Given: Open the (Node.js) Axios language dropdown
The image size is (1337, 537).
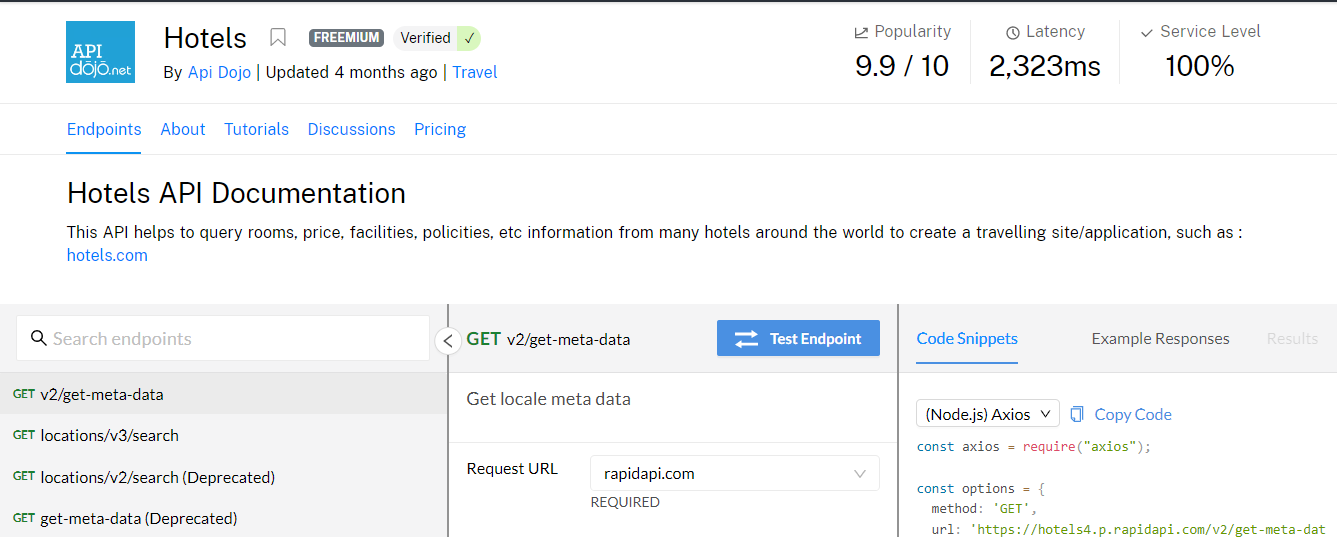Looking at the screenshot, I should tap(987, 414).
